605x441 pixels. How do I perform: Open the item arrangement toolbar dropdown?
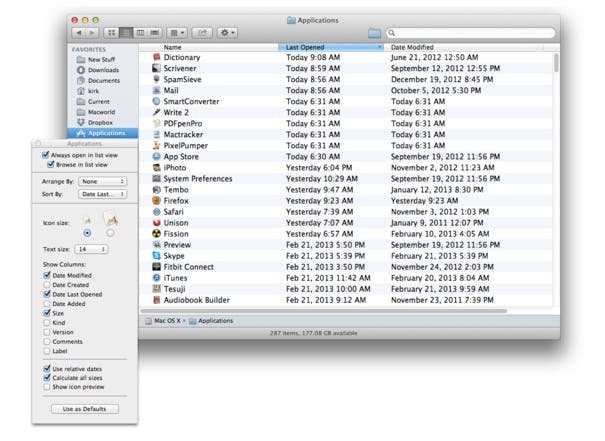tap(177, 33)
